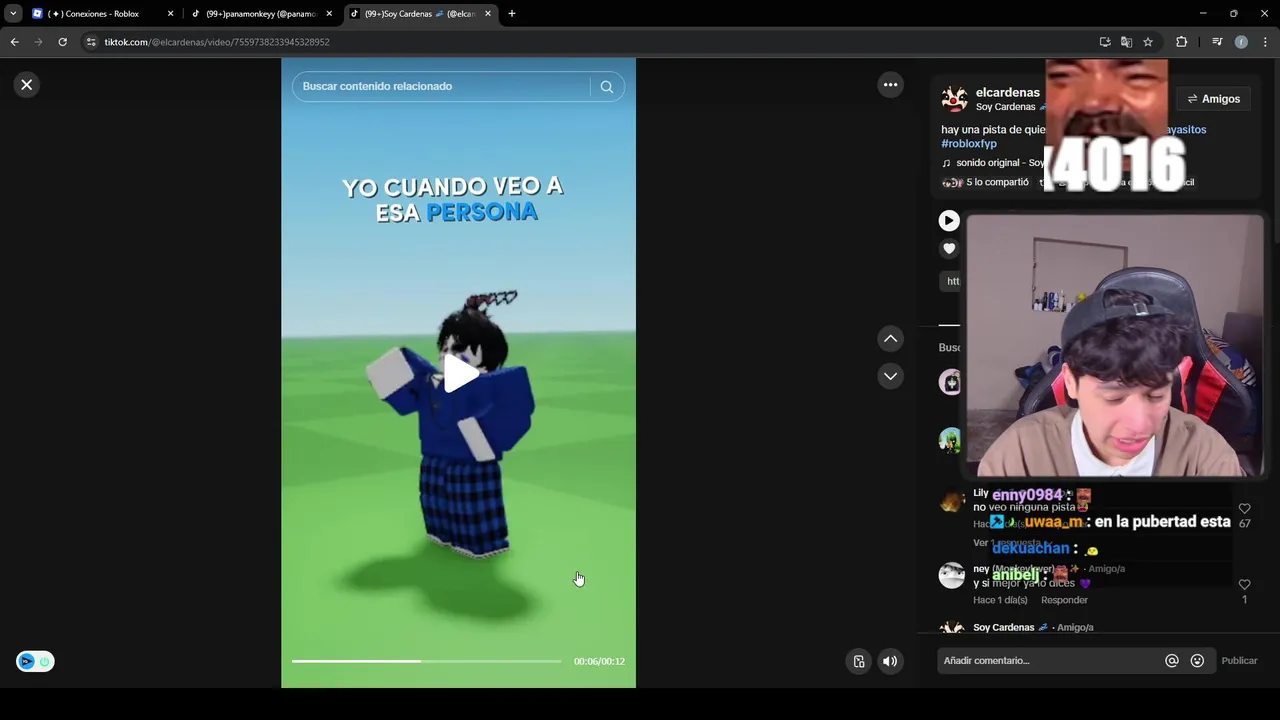This screenshot has height=720, width=1280.
Task: Click the floating player pill widget at bottom-left
Action: (35, 661)
